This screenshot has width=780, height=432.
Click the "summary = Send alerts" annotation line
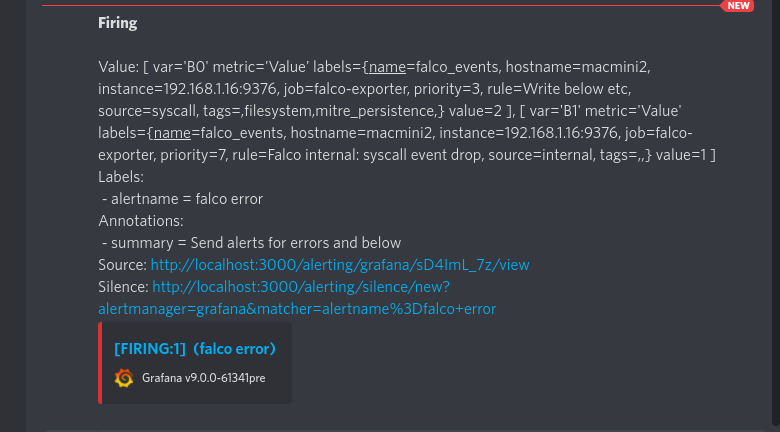(251, 243)
